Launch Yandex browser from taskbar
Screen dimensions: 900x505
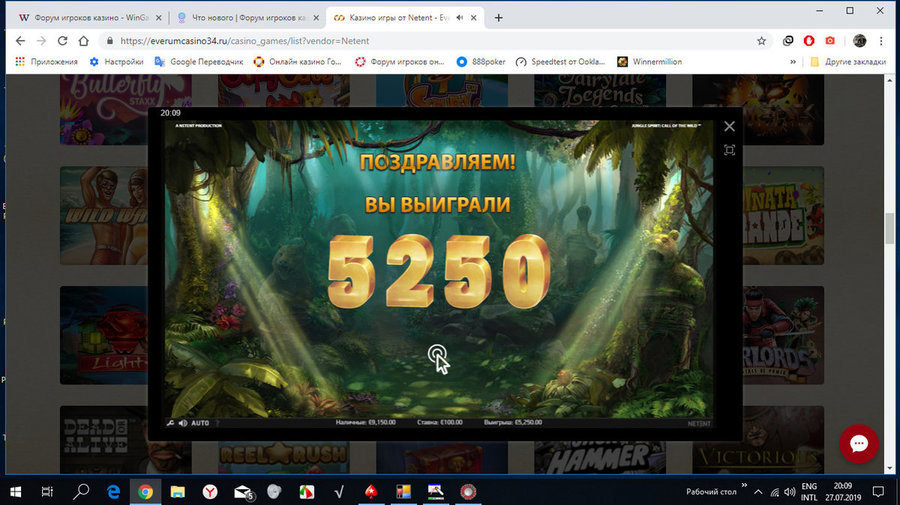point(210,492)
